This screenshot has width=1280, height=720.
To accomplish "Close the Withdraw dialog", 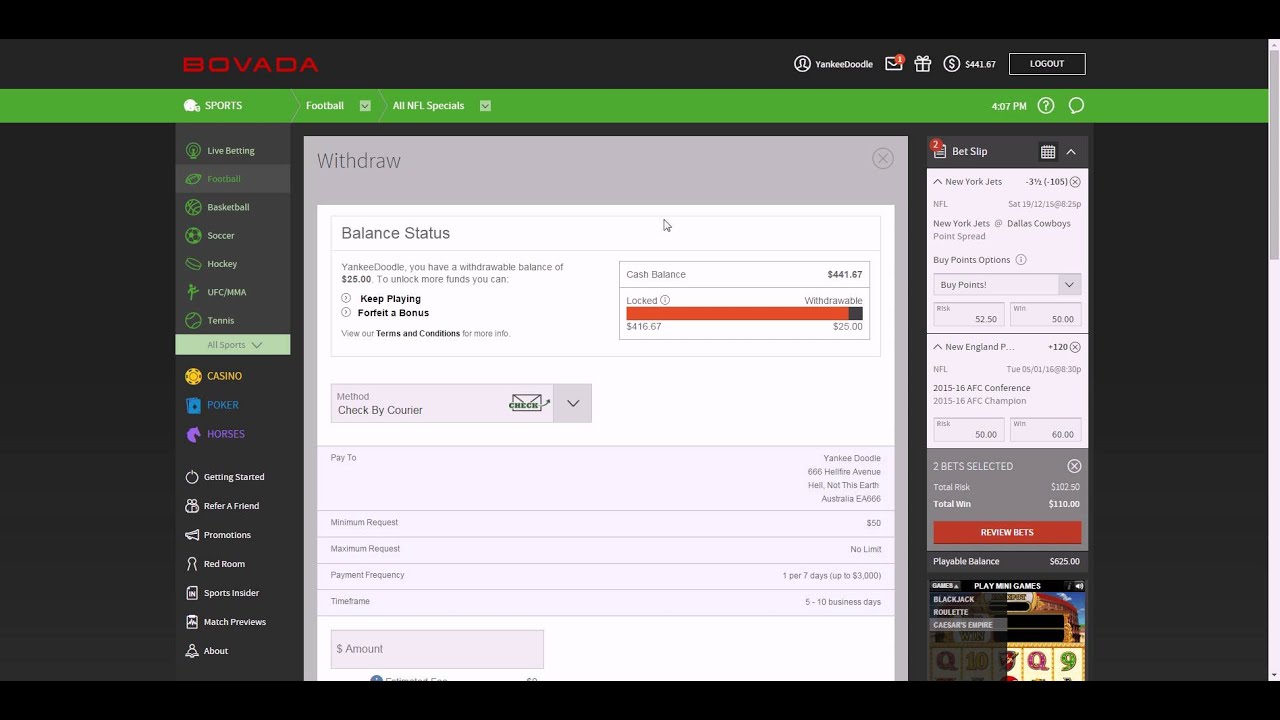I will click(x=882, y=158).
